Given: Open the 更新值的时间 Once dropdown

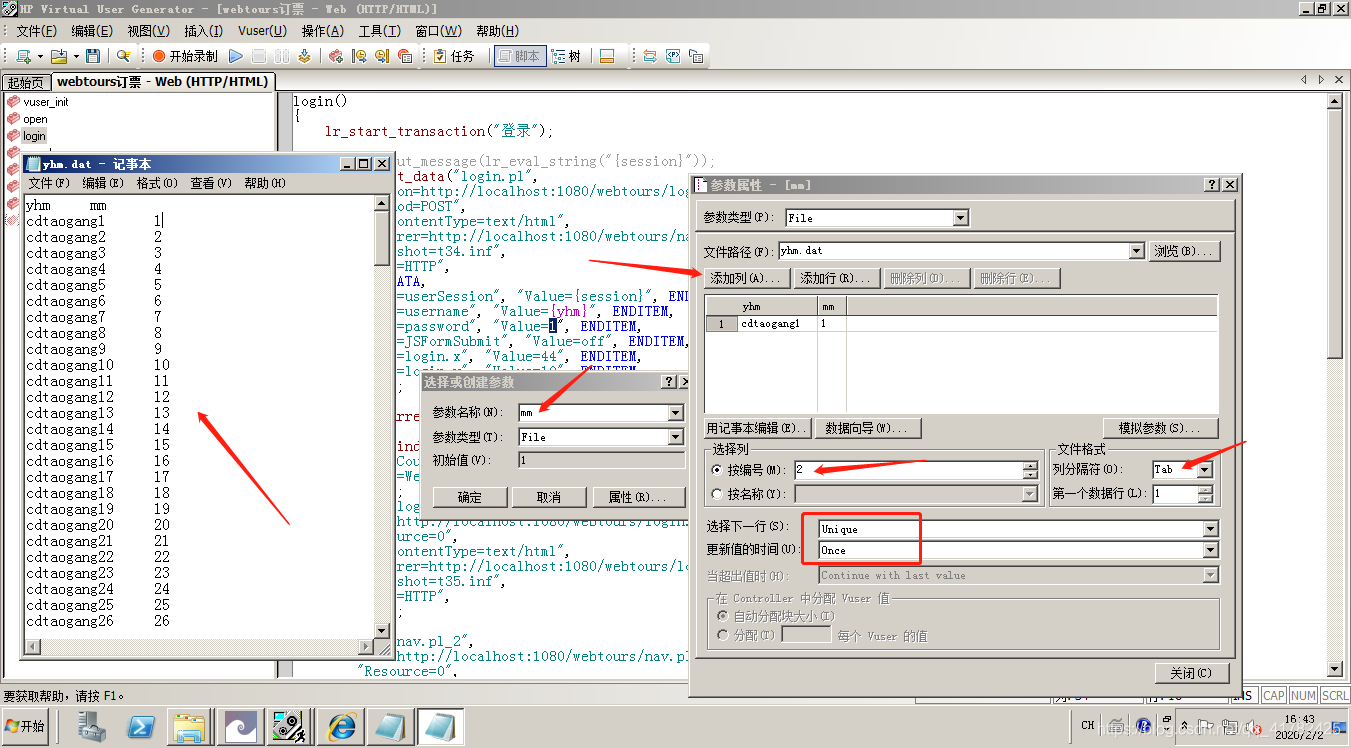Looking at the screenshot, I should (1211, 550).
